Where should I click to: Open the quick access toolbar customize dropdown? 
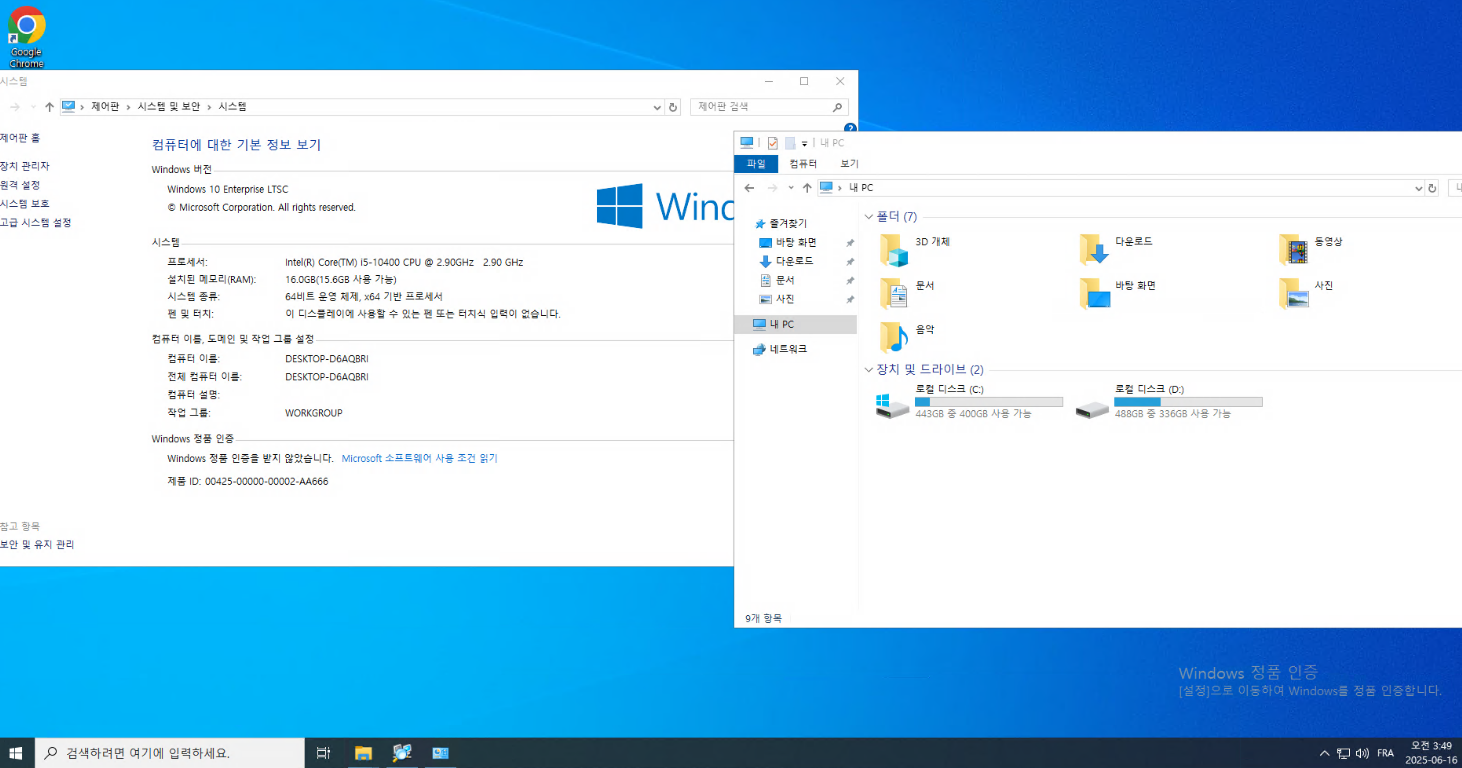coord(804,144)
